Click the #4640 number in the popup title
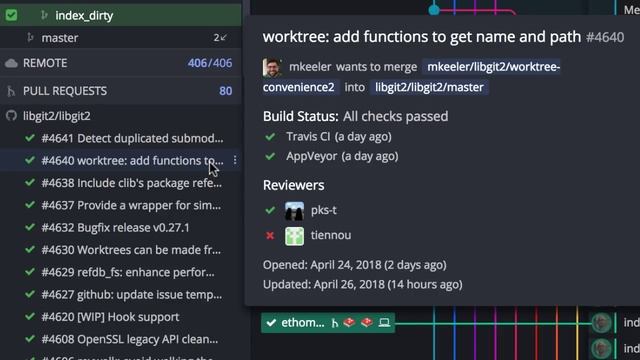 605,38
